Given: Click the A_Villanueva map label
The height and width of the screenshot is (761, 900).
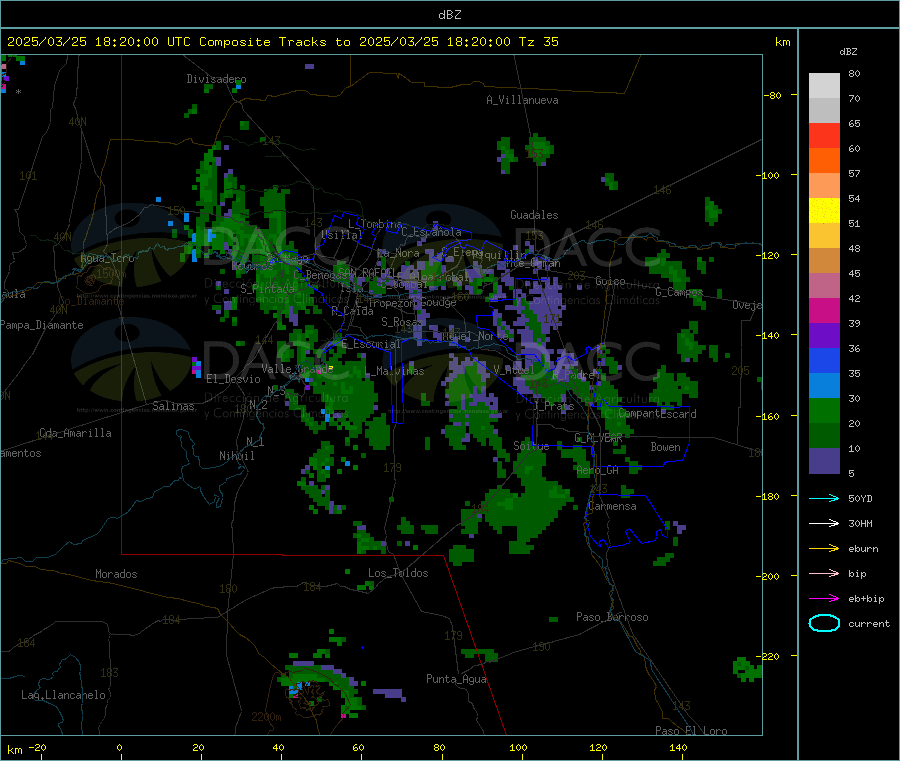Looking at the screenshot, I should point(522,100).
